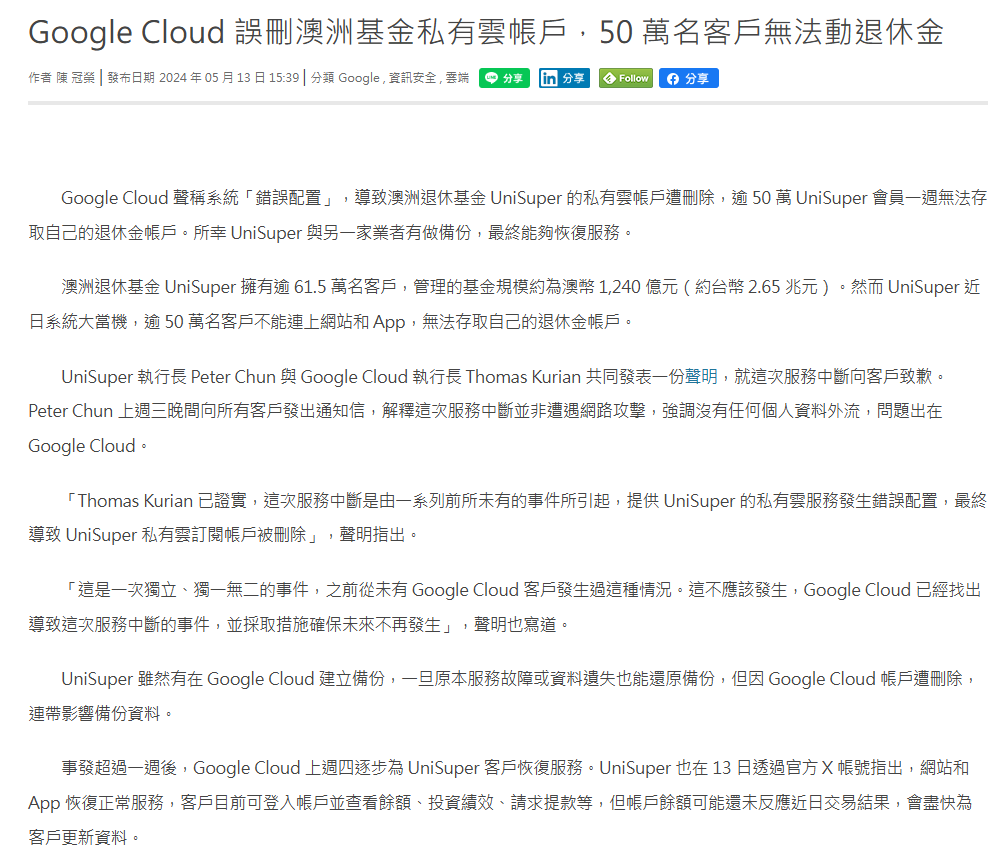
Task: Click the article headline about Google Cloud
Action: coord(485,33)
